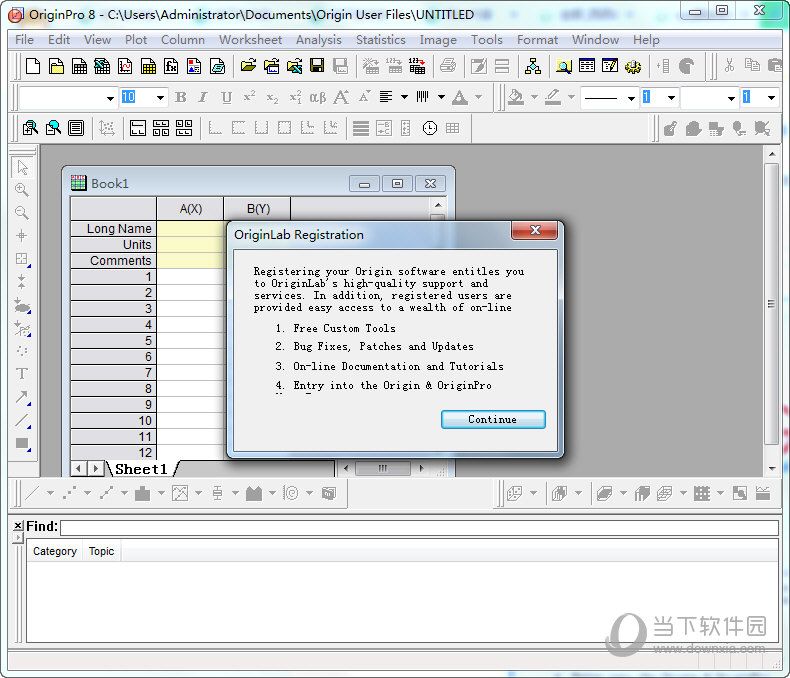The height and width of the screenshot is (678, 790).
Task: Open the Analysis menu
Action: click(318, 40)
